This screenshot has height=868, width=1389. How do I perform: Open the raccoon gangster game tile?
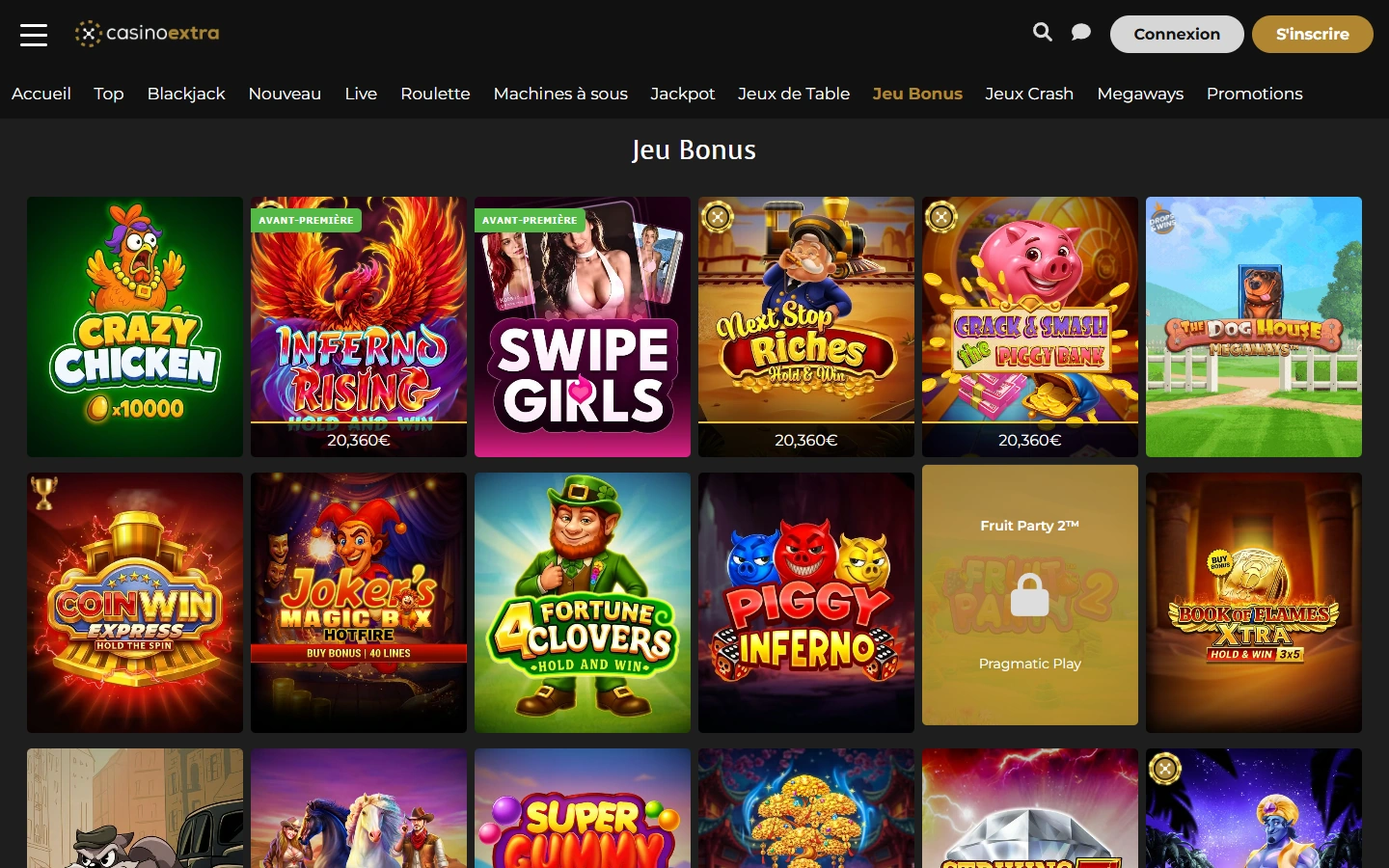tap(135, 808)
